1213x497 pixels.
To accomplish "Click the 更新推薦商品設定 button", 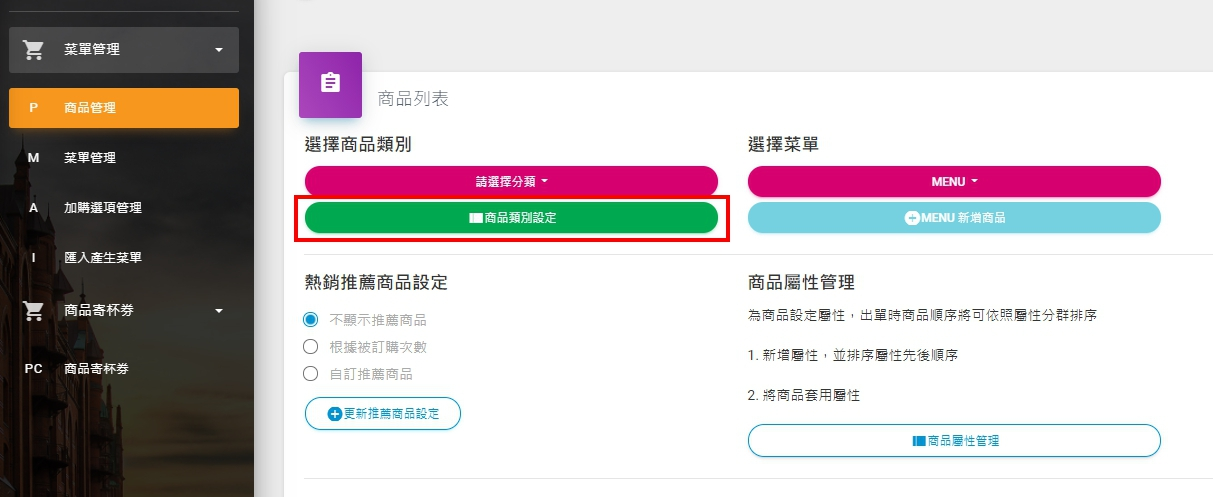I will point(383,414).
